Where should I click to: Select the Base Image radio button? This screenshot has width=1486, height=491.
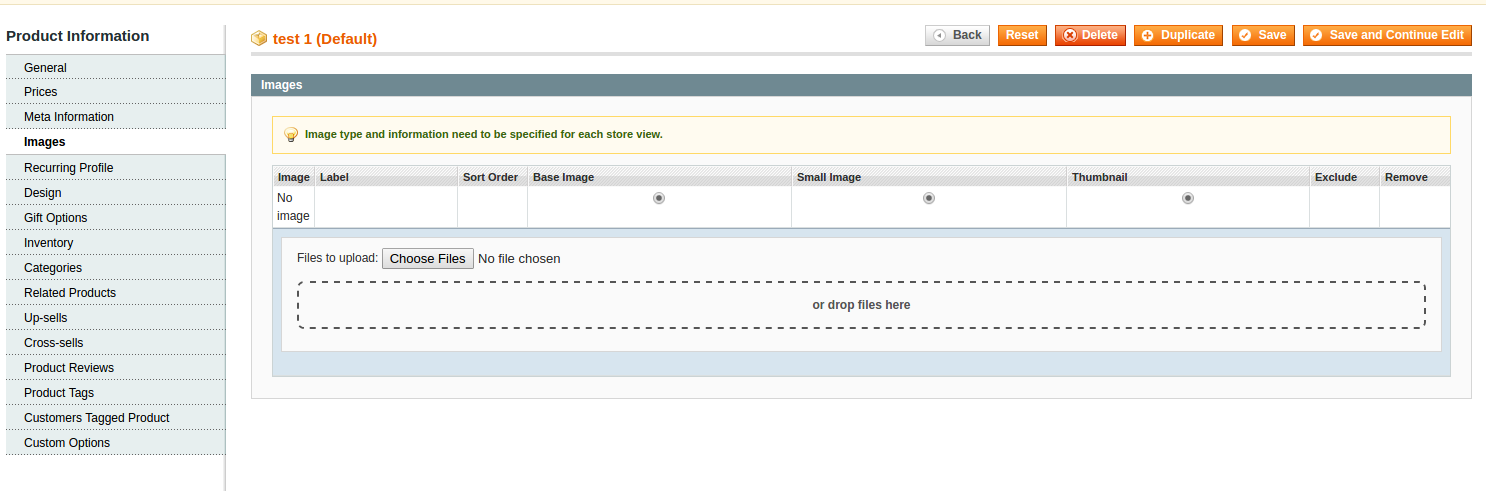pyautogui.click(x=659, y=198)
